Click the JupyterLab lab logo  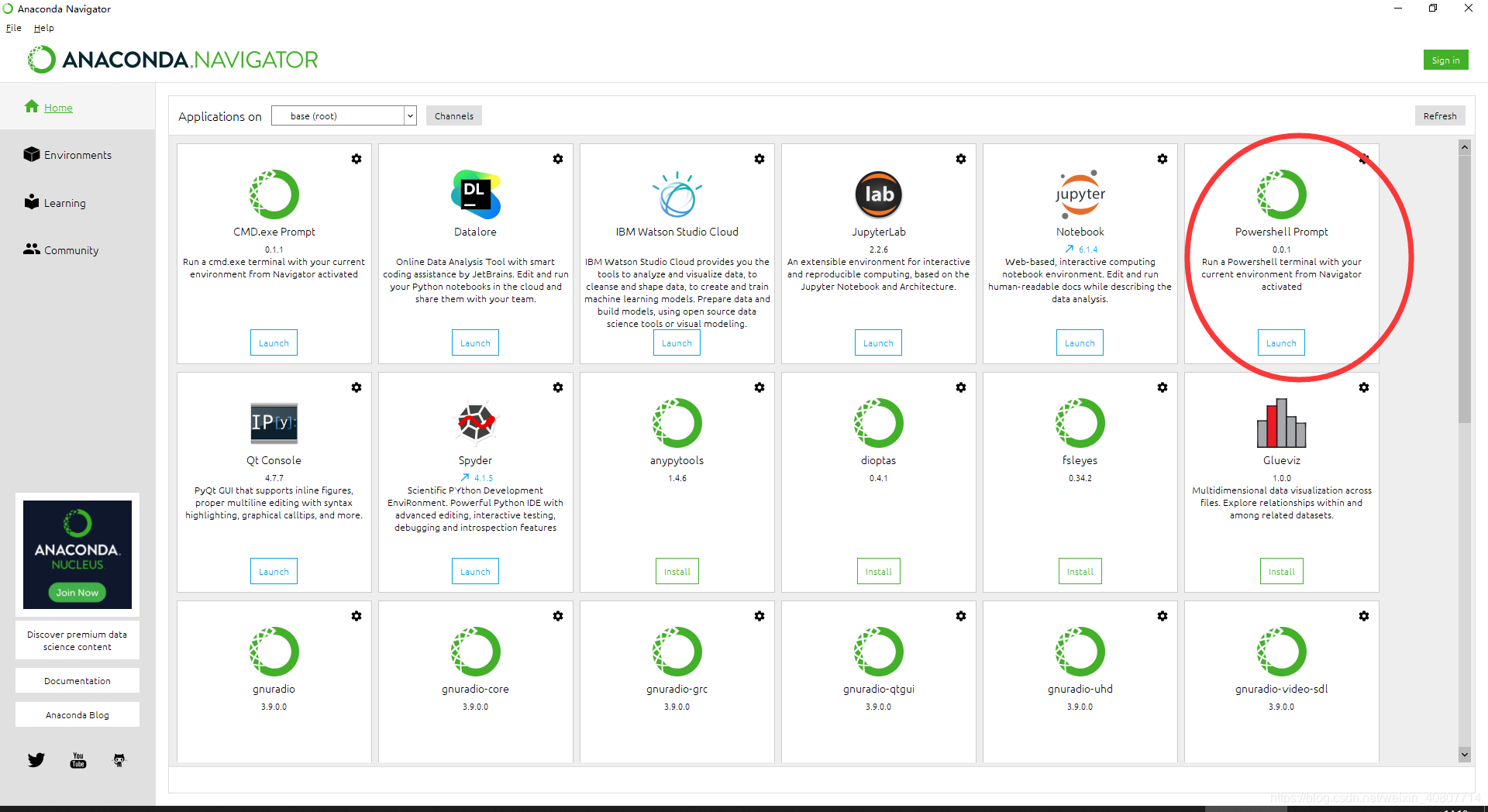pos(879,194)
